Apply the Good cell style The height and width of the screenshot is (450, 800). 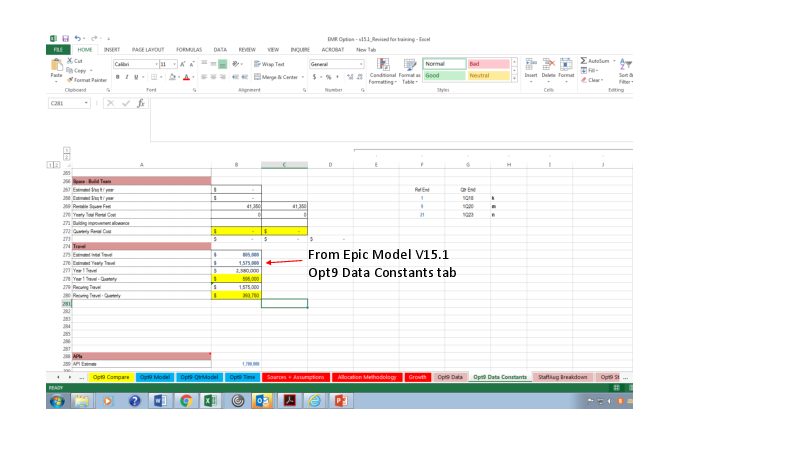(444, 76)
